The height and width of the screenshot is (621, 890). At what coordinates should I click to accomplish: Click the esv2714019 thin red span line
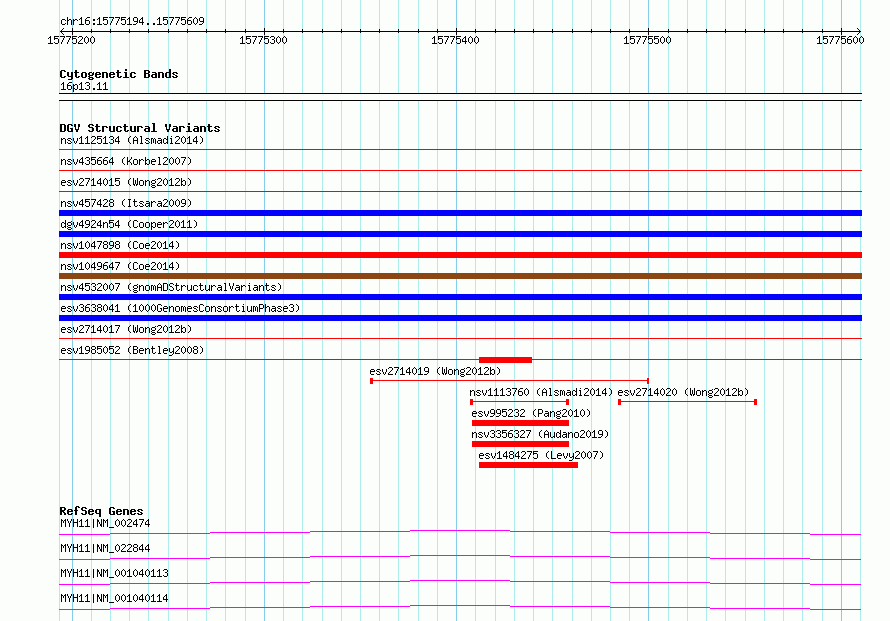[510, 381]
